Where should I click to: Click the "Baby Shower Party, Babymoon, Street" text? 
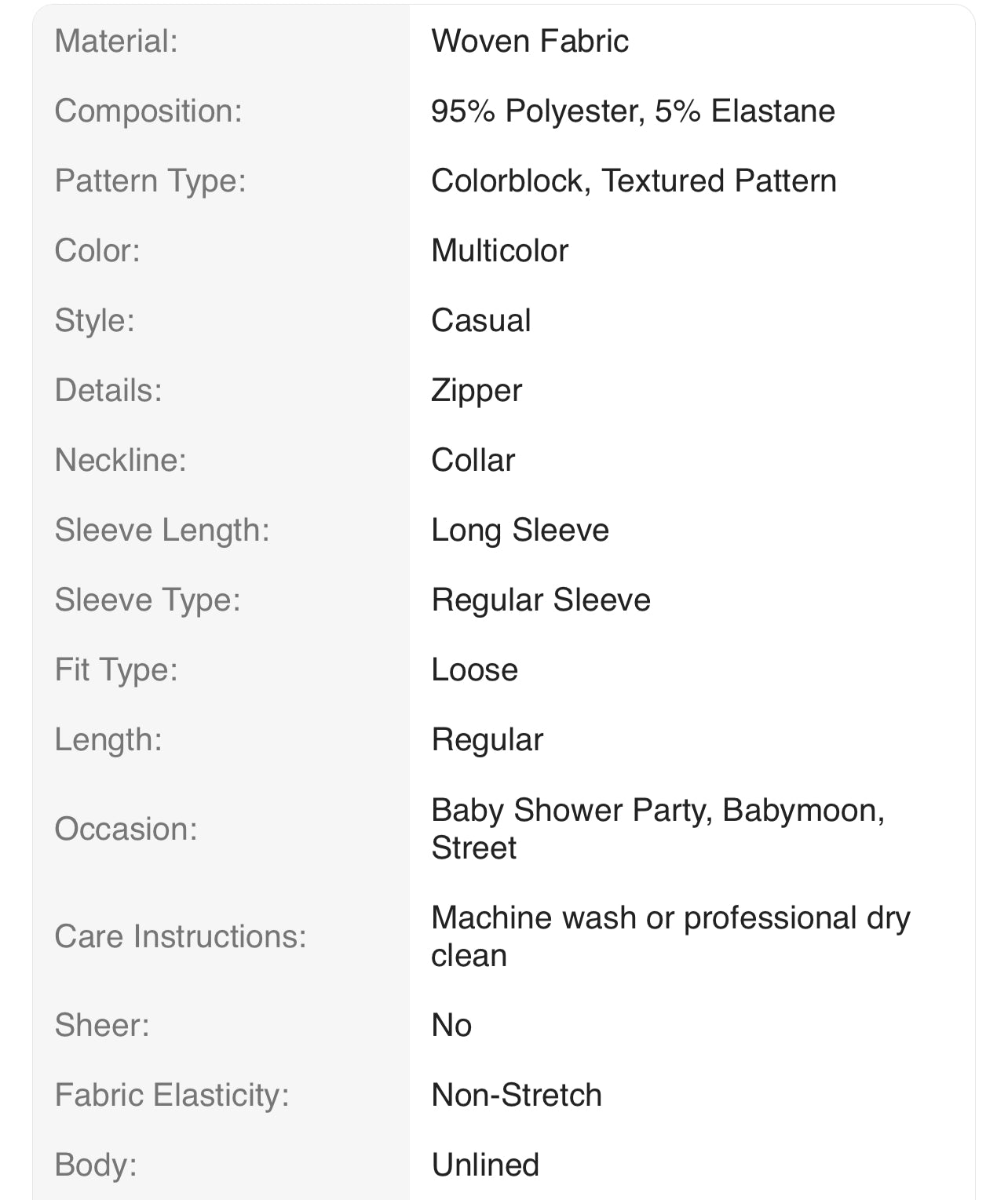[657, 829]
